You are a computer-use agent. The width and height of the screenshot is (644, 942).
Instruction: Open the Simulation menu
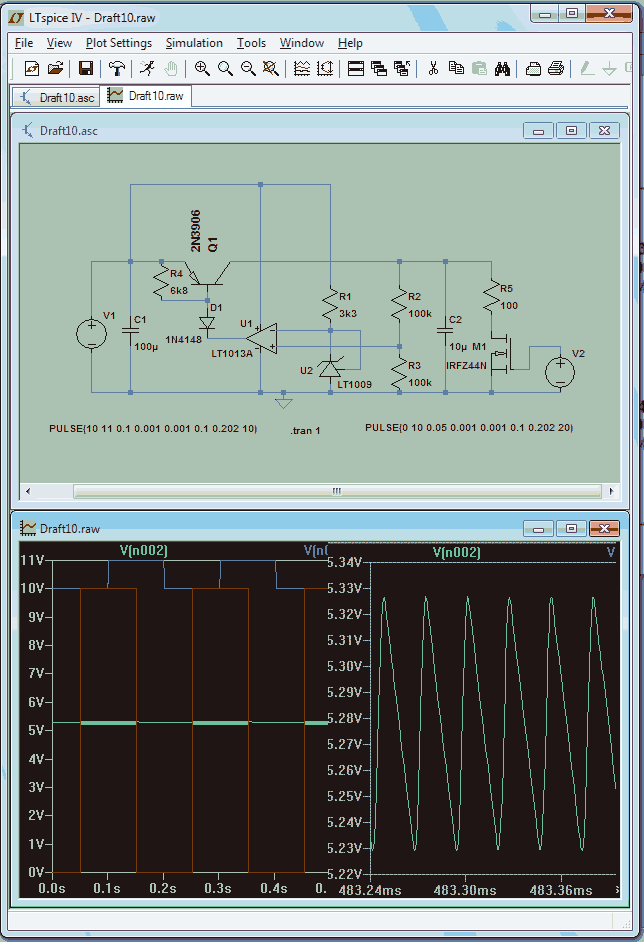tap(194, 43)
